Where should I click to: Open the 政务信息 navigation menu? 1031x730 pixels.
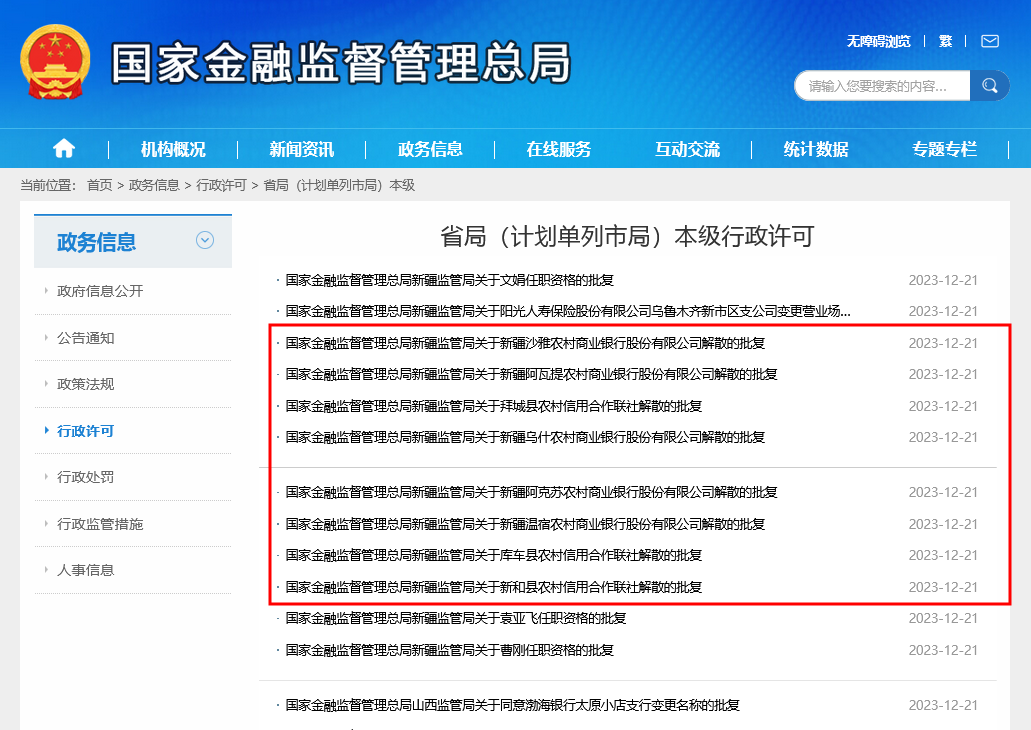click(x=430, y=149)
